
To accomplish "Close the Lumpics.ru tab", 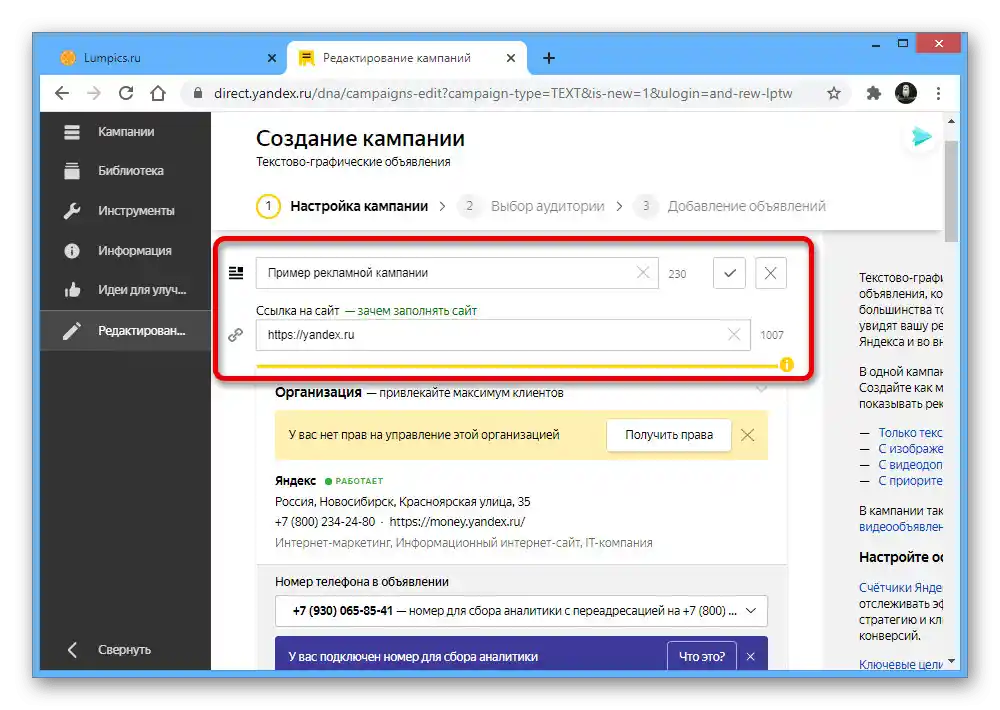I will [x=272, y=58].
